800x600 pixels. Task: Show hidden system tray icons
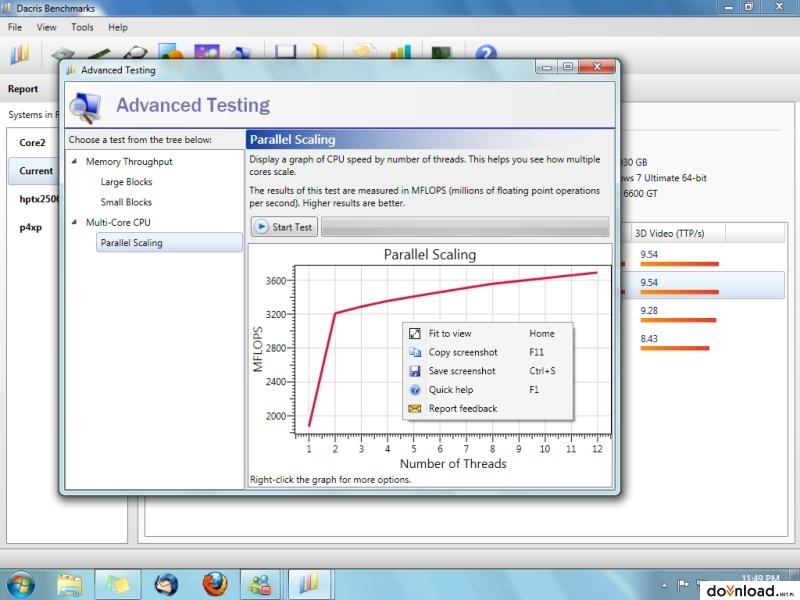click(x=664, y=585)
